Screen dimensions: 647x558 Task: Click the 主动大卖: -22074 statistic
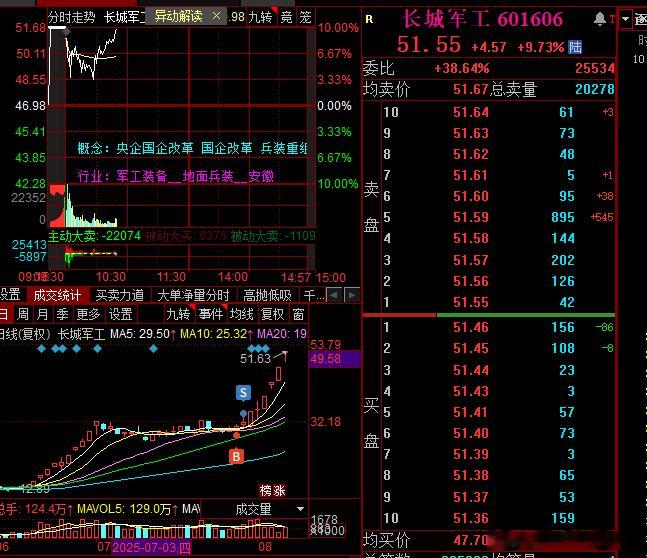pyautogui.click(x=94, y=236)
